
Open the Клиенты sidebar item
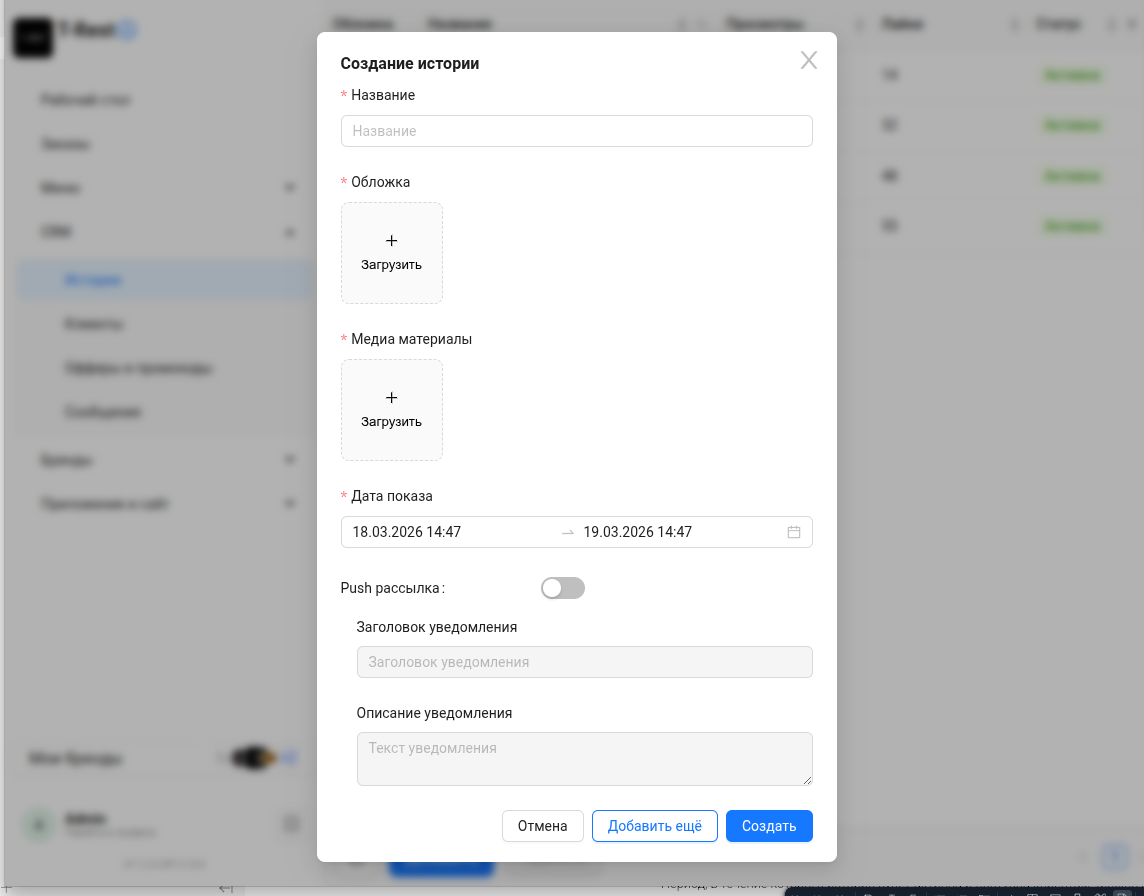[x=94, y=324]
